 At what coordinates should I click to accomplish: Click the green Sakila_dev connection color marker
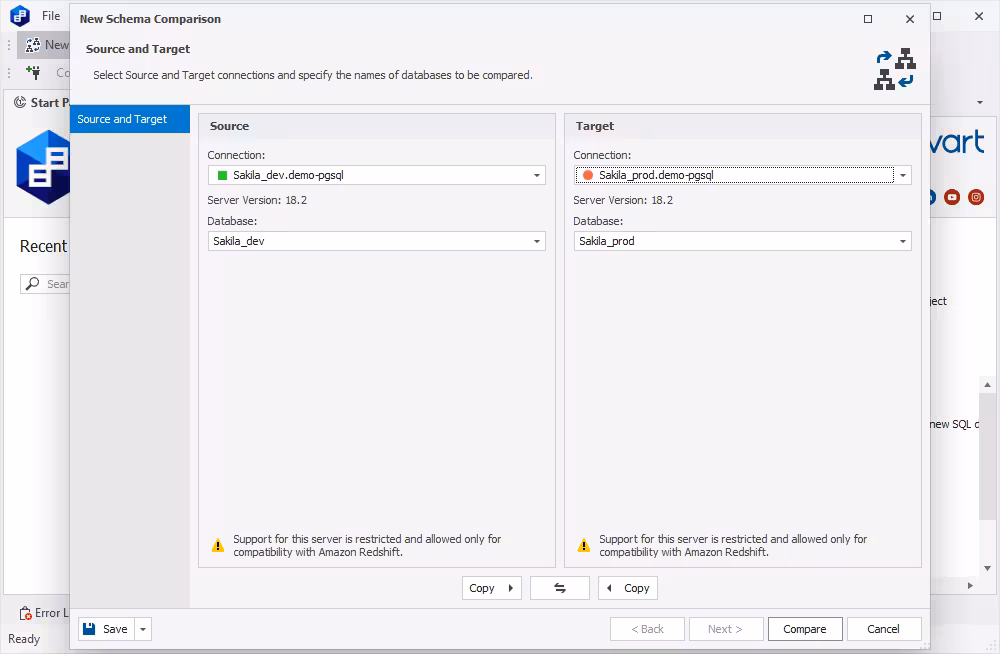[x=223, y=175]
